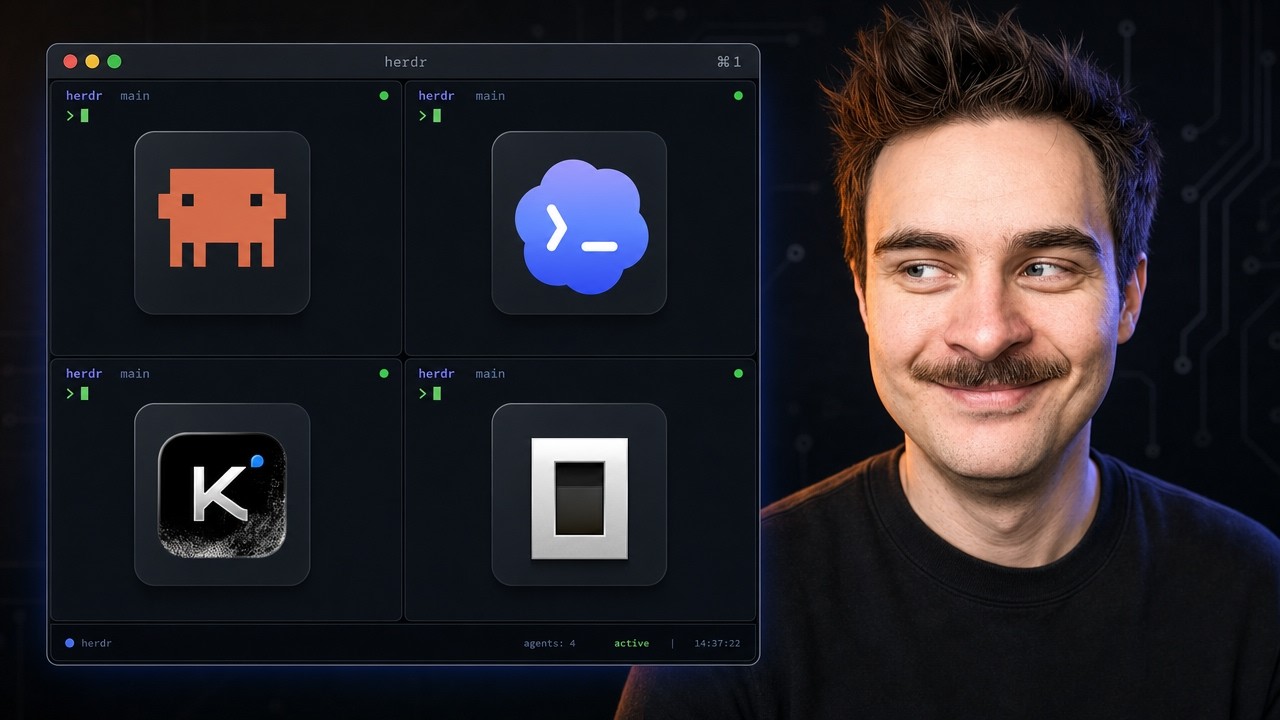Focus the prompt cursor in the blue cloud pane
Viewport: 1280px width, 720px height.
pyautogui.click(x=437, y=116)
